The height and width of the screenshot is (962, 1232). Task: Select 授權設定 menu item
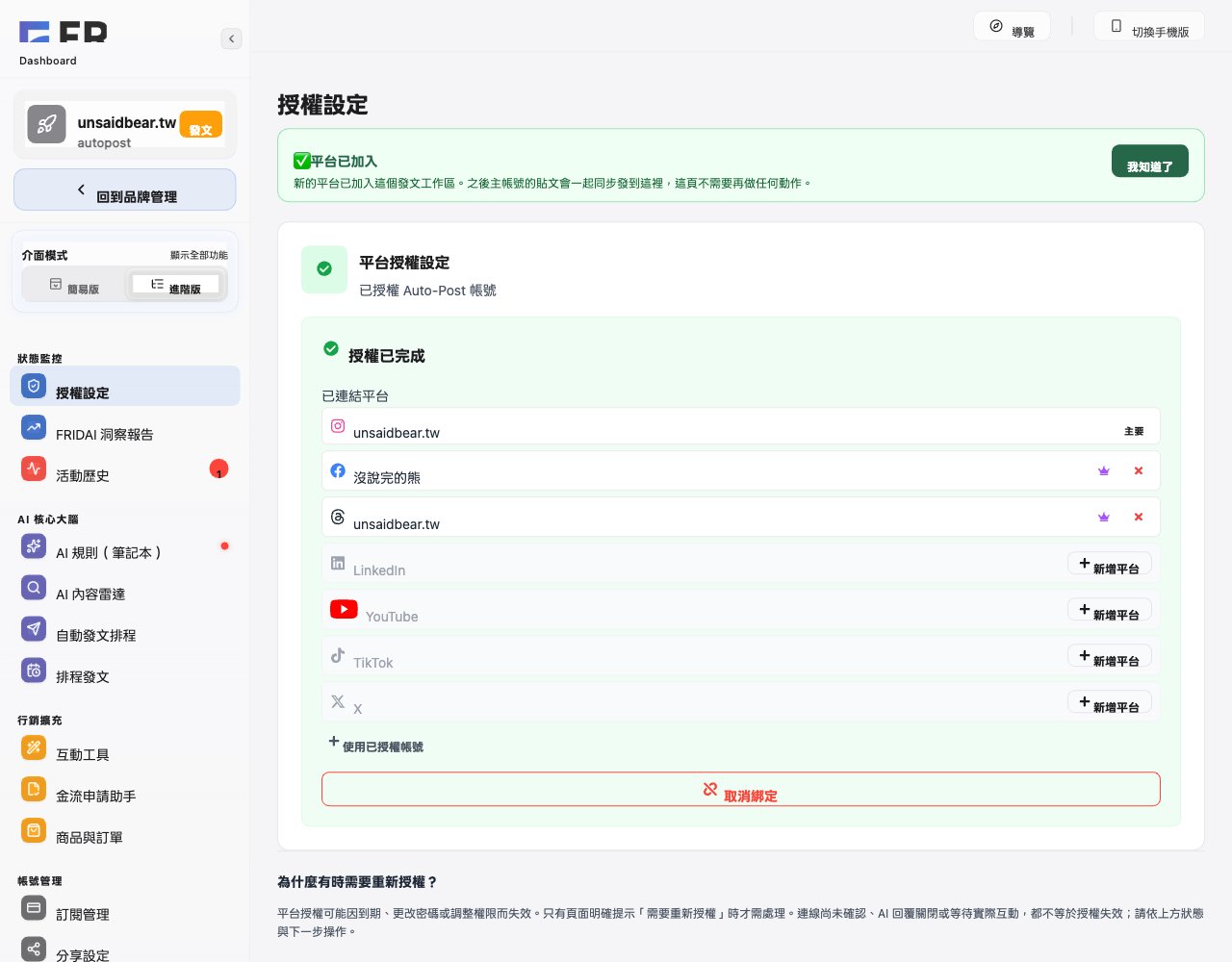pos(125,386)
